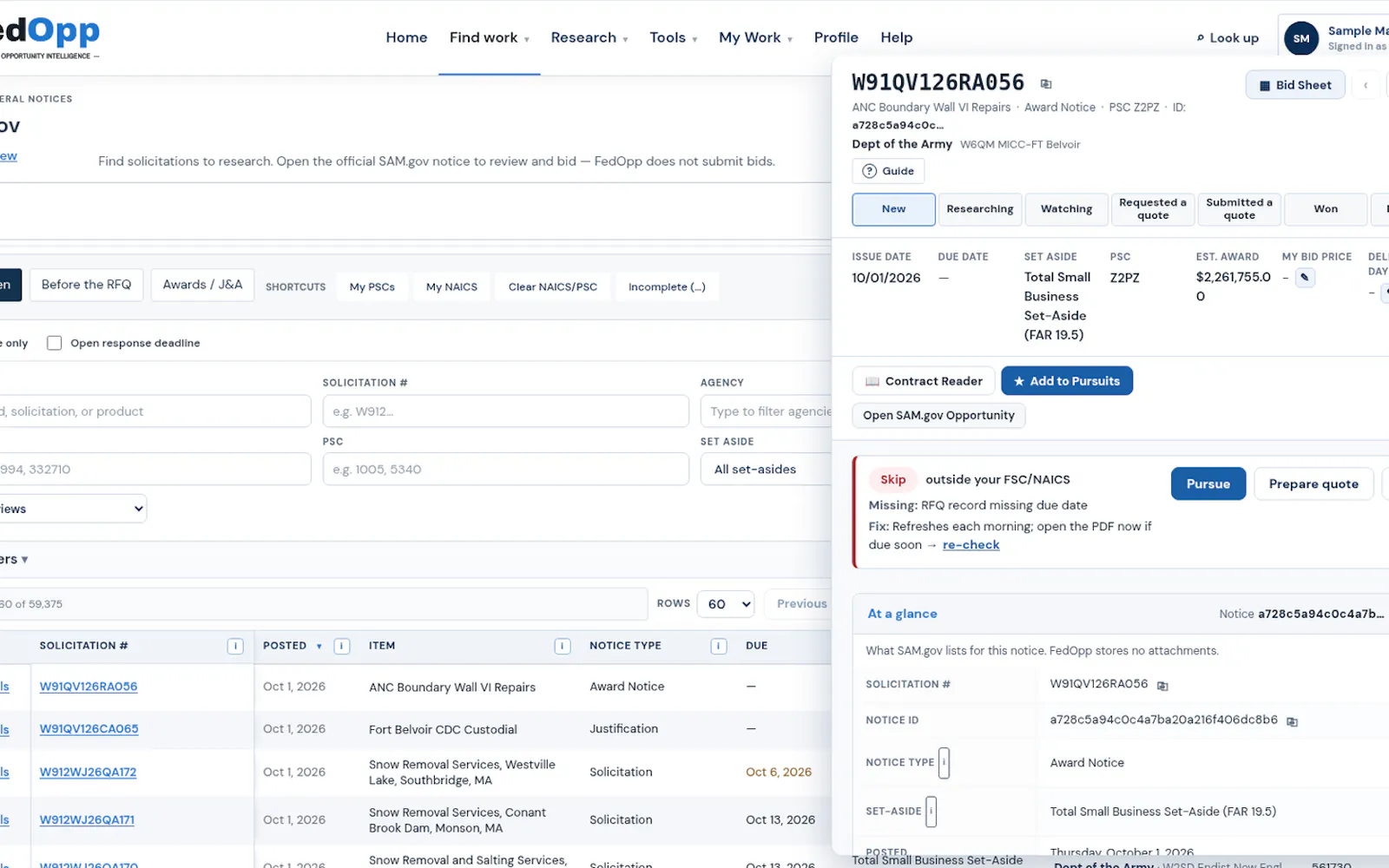Screen dimensions: 1389x868
Task: Copy the W91QV126RA056 title solicitation number
Action: pos(1046,84)
